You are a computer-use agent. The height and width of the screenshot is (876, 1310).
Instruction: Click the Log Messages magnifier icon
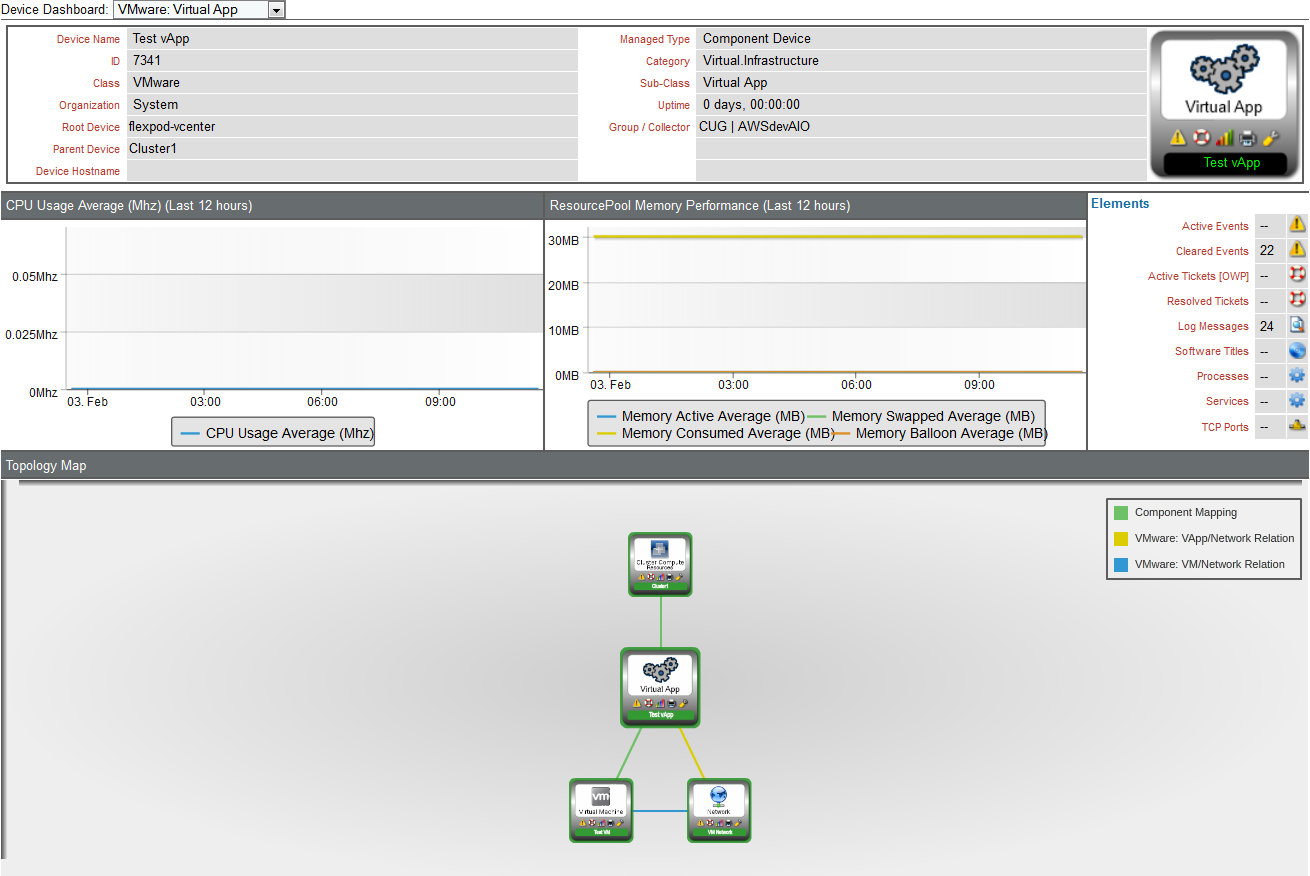1297,325
